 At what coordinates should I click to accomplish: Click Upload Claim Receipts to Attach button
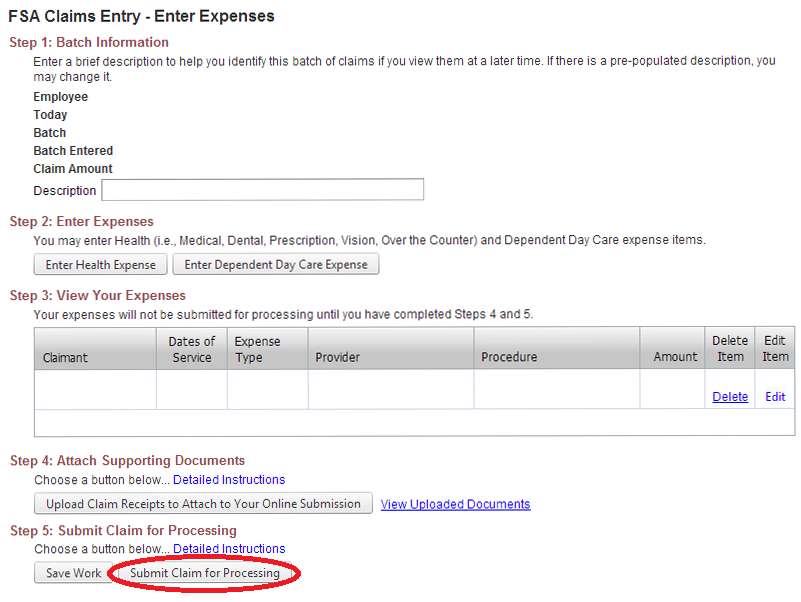pos(203,504)
